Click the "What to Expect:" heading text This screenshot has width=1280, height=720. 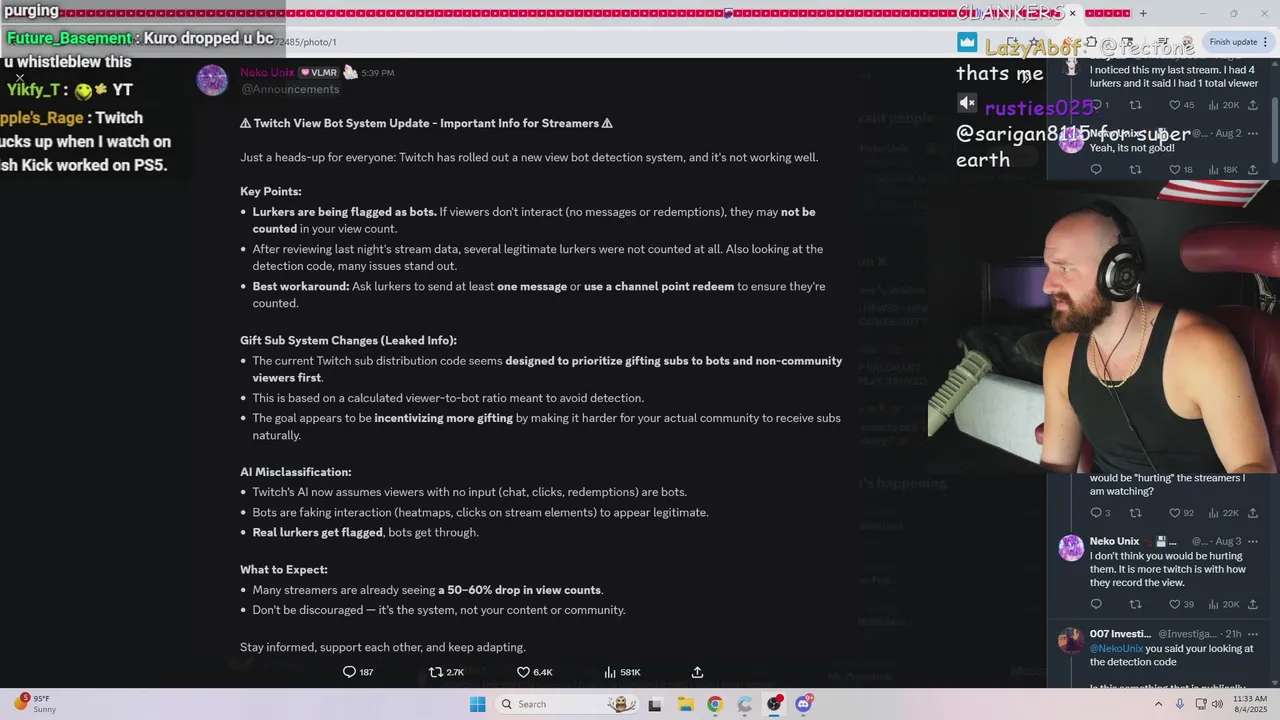[284, 569]
